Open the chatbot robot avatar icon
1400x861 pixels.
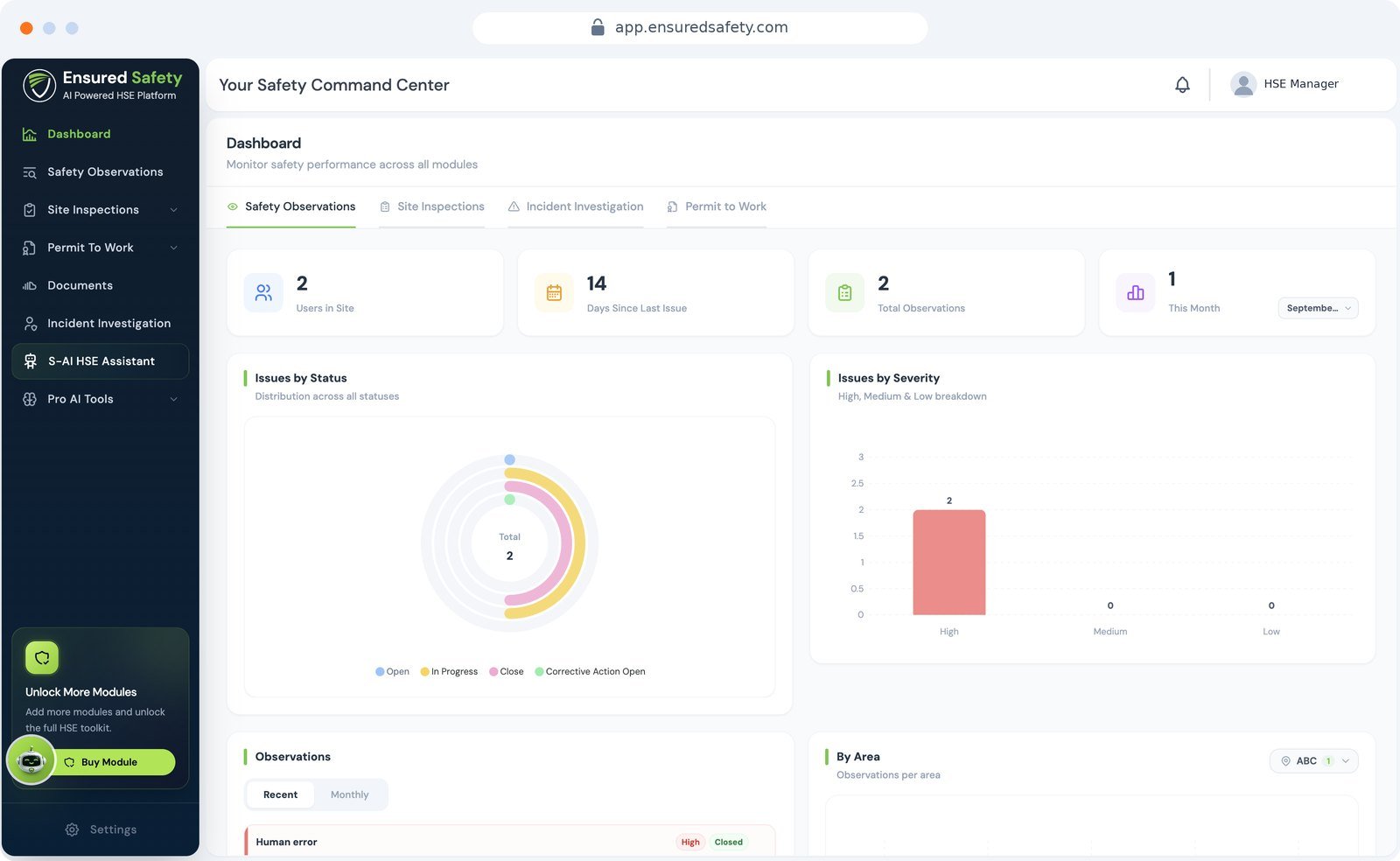pos(31,760)
